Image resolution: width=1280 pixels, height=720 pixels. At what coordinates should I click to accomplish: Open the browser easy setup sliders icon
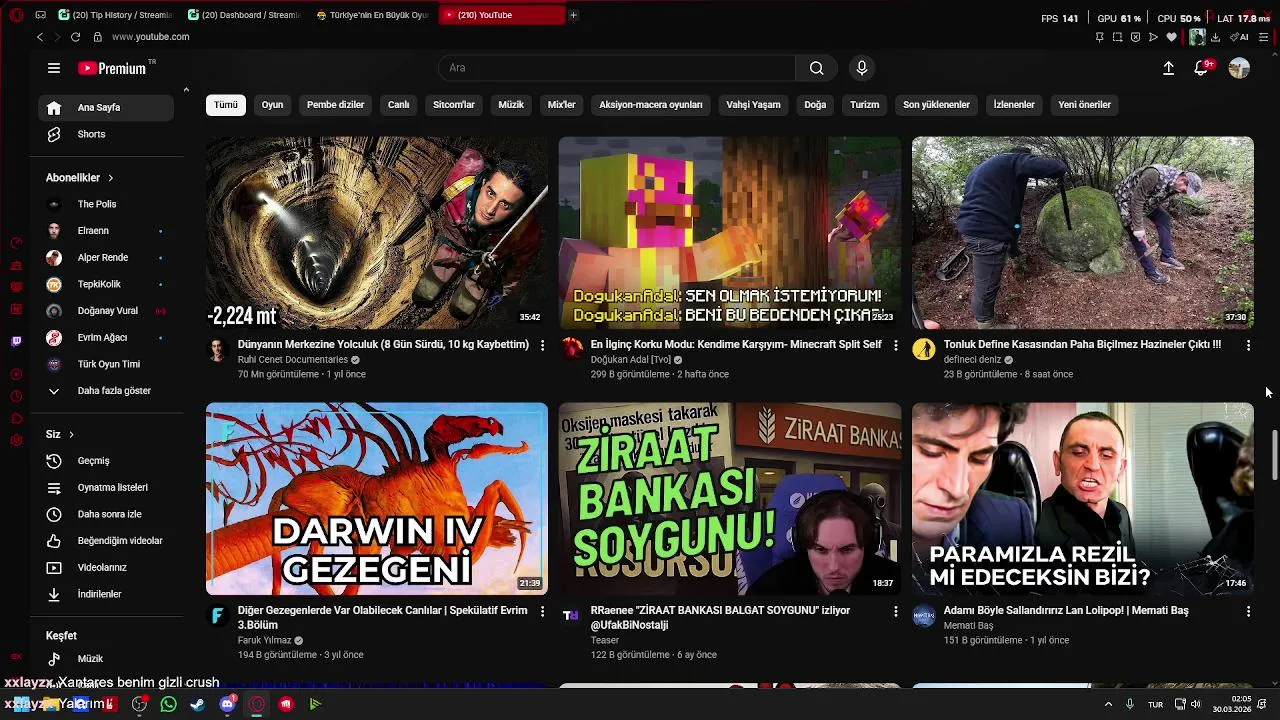tap(1264, 37)
